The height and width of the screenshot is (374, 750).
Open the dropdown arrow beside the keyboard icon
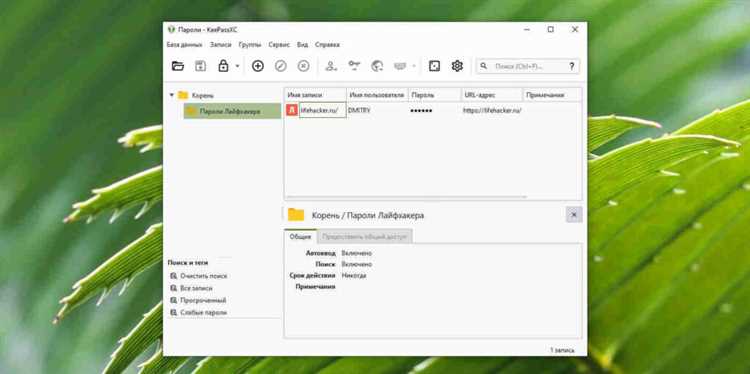pyautogui.click(x=414, y=66)
